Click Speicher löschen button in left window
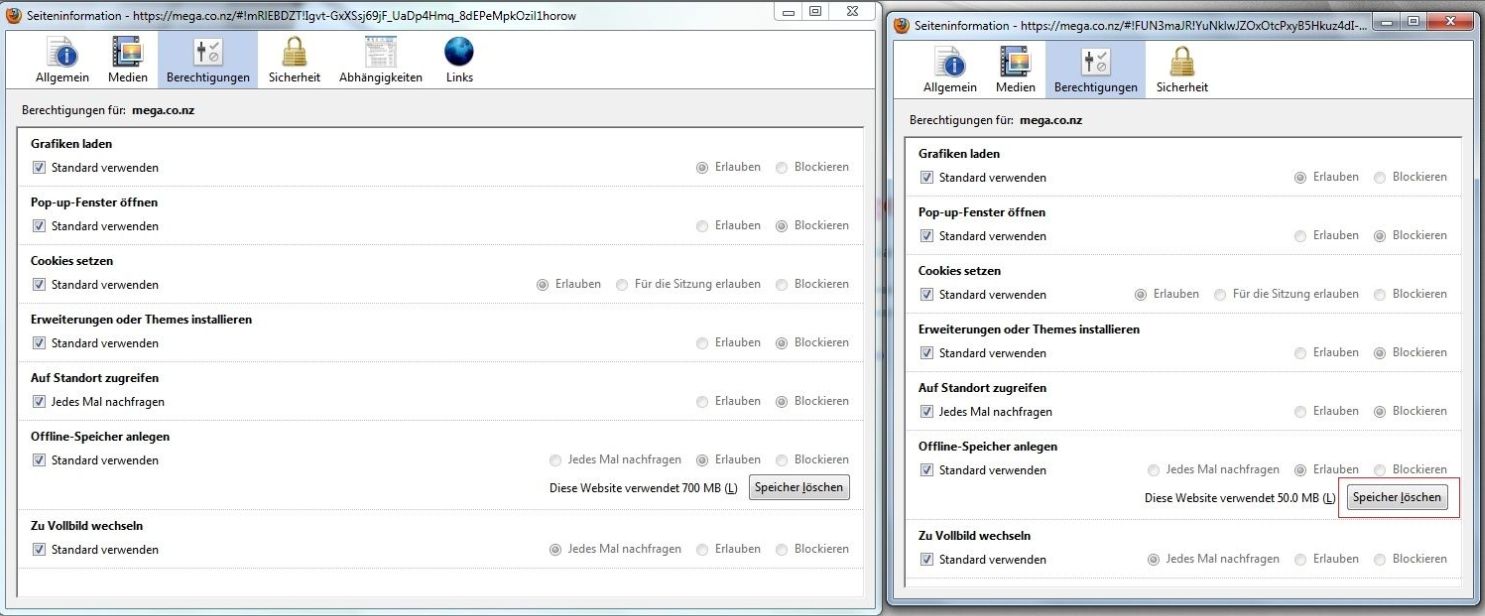This screenshot has width=1485, height=616. [799, 488]
